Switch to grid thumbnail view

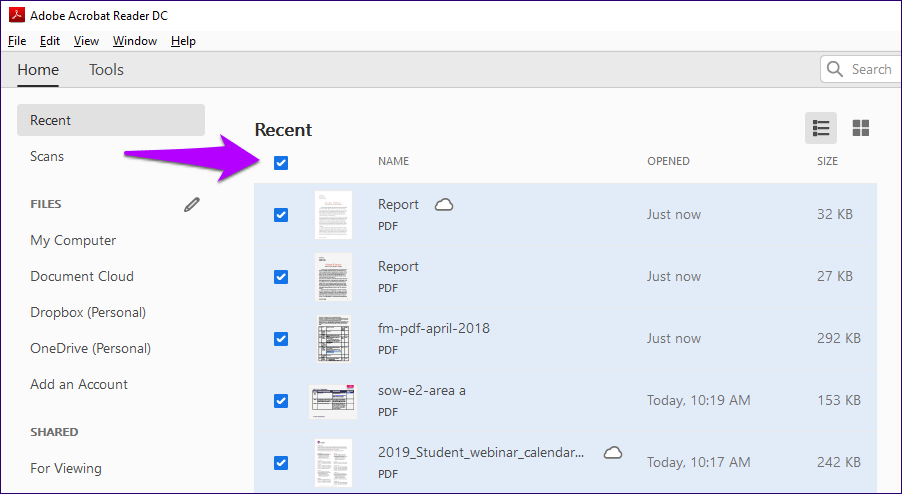pos(860,128)
